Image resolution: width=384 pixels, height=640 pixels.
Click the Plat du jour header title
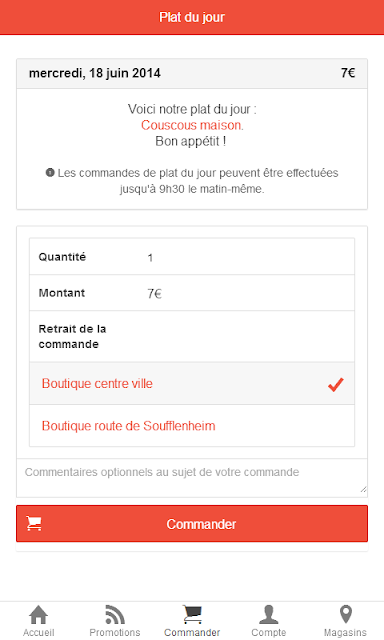point(192,17)
